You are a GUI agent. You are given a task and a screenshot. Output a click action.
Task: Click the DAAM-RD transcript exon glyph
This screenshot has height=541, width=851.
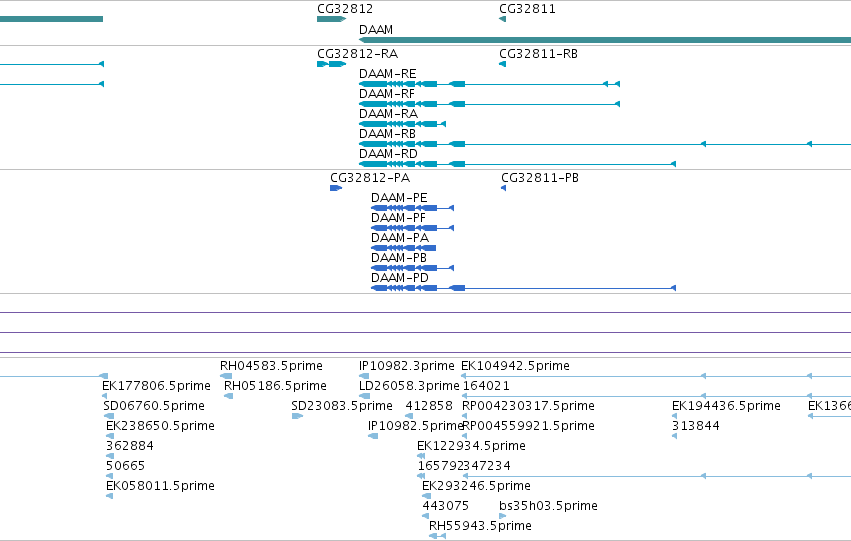(517, 164)
